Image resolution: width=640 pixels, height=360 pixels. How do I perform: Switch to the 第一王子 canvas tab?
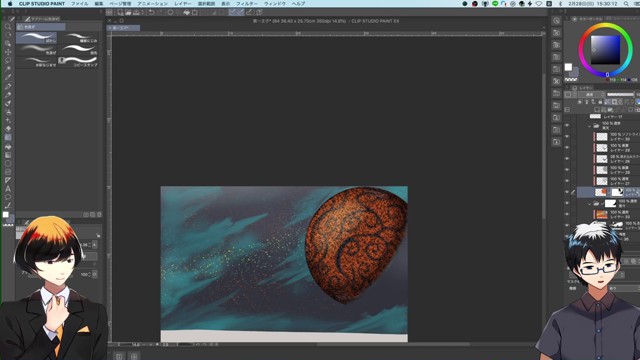[x=124, y=28]
